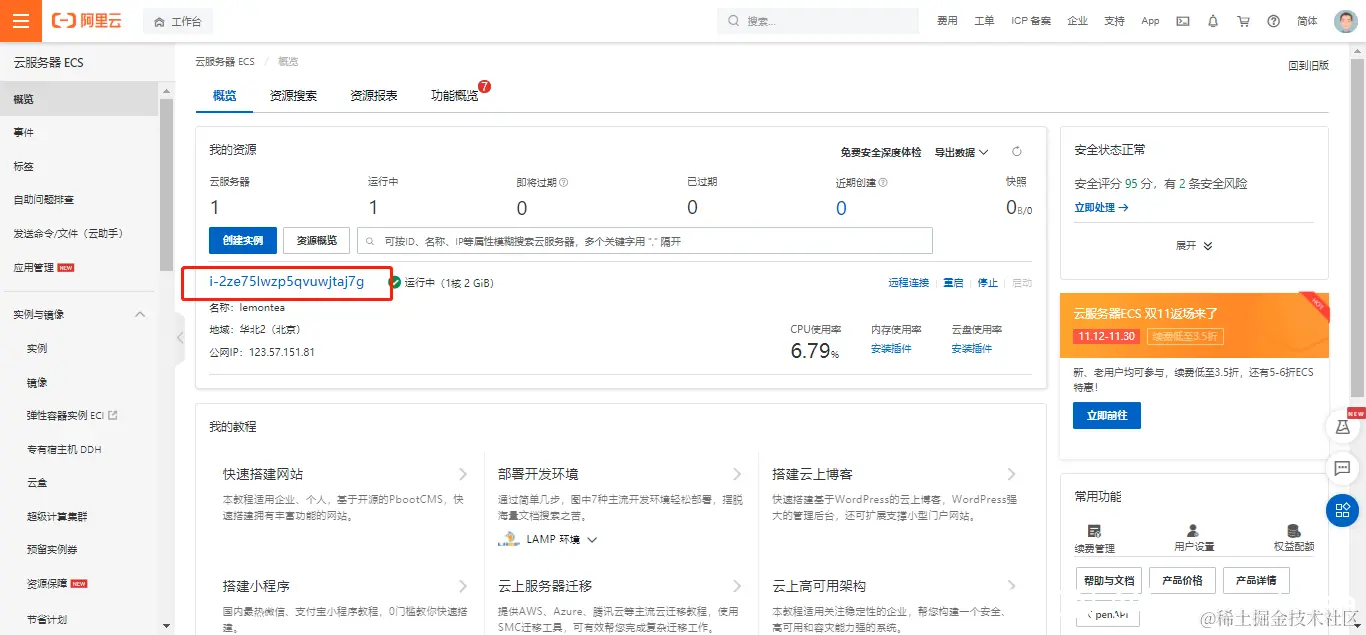The height and width of the screenshot is (635, 1366).
Task: Click 云服务器 ECS in the breadcrumb
Action: [x=224, y=62]
